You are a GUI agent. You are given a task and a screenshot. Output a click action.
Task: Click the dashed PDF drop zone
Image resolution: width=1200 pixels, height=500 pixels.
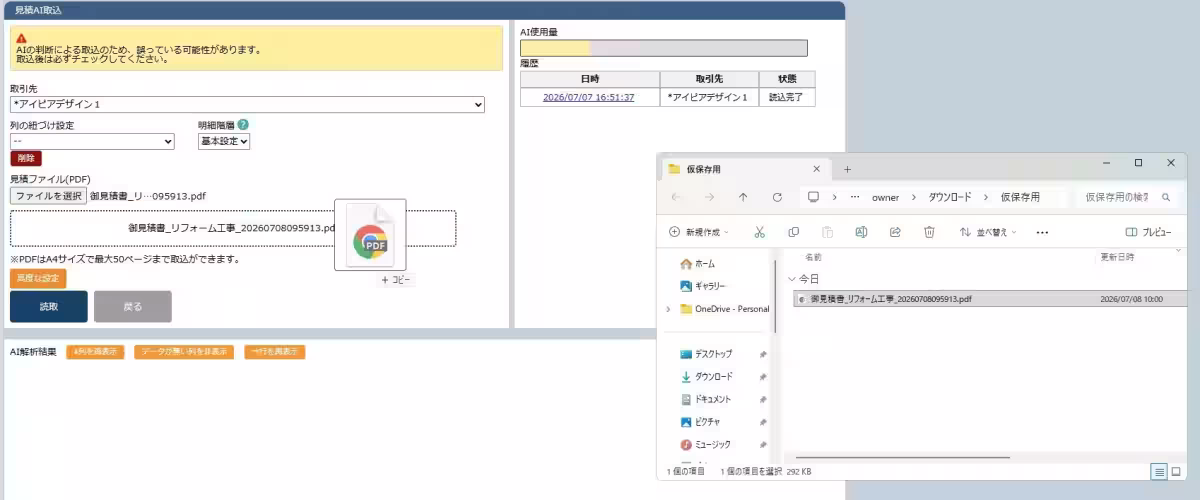pyautogui.click(x=233, y=228)
